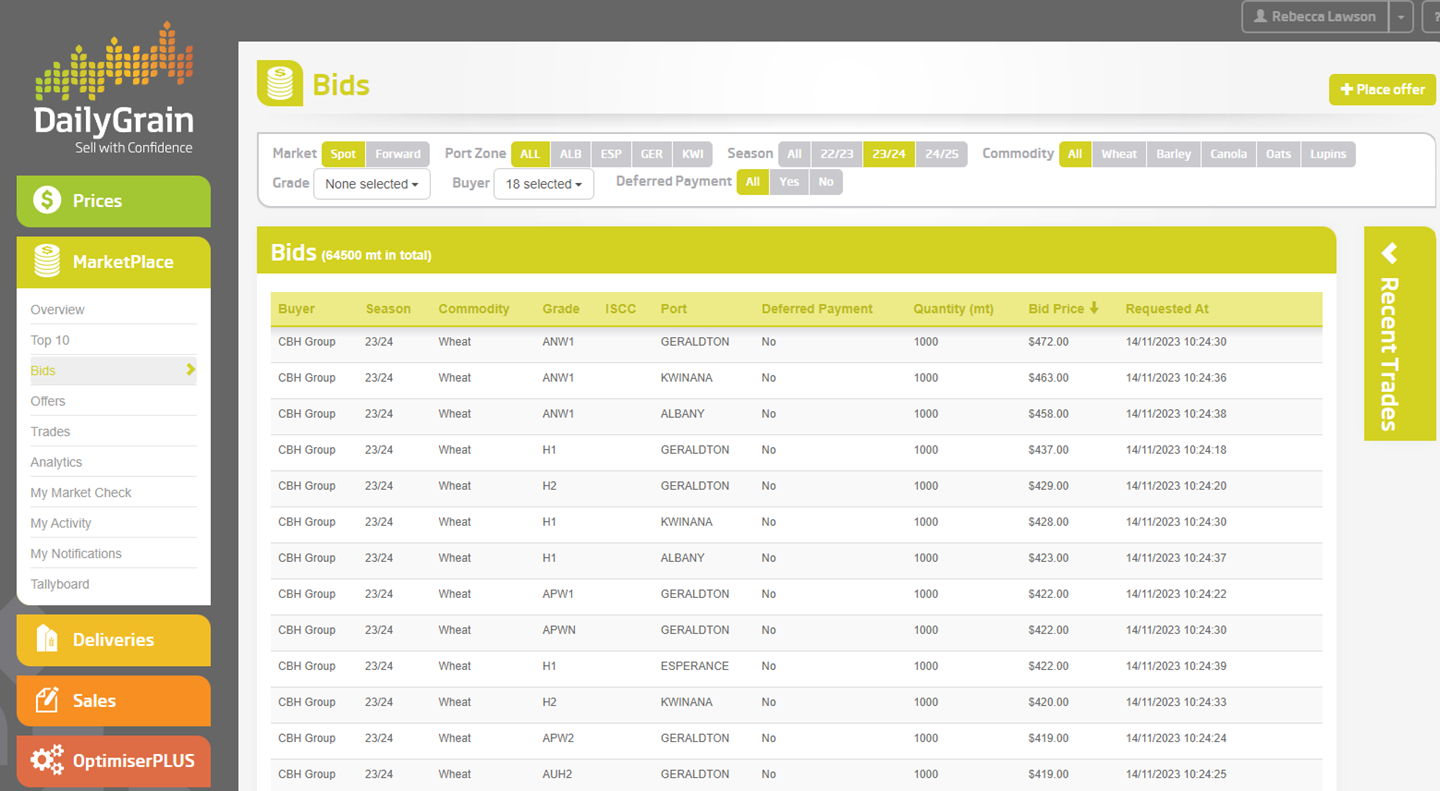Open Tallyboard page

tap(60, 584)
